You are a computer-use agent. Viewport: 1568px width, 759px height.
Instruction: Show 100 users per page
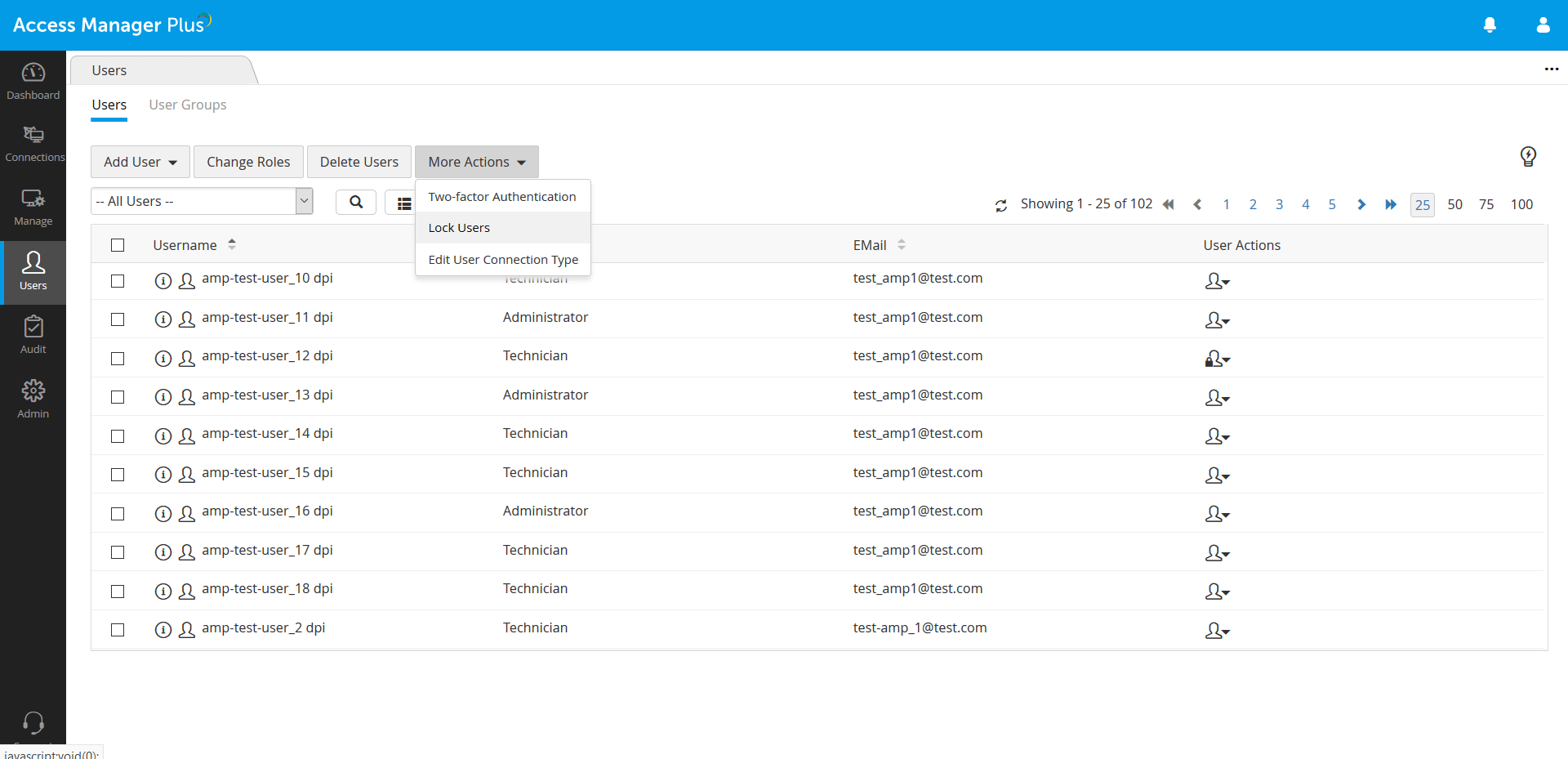(1521, 204)
